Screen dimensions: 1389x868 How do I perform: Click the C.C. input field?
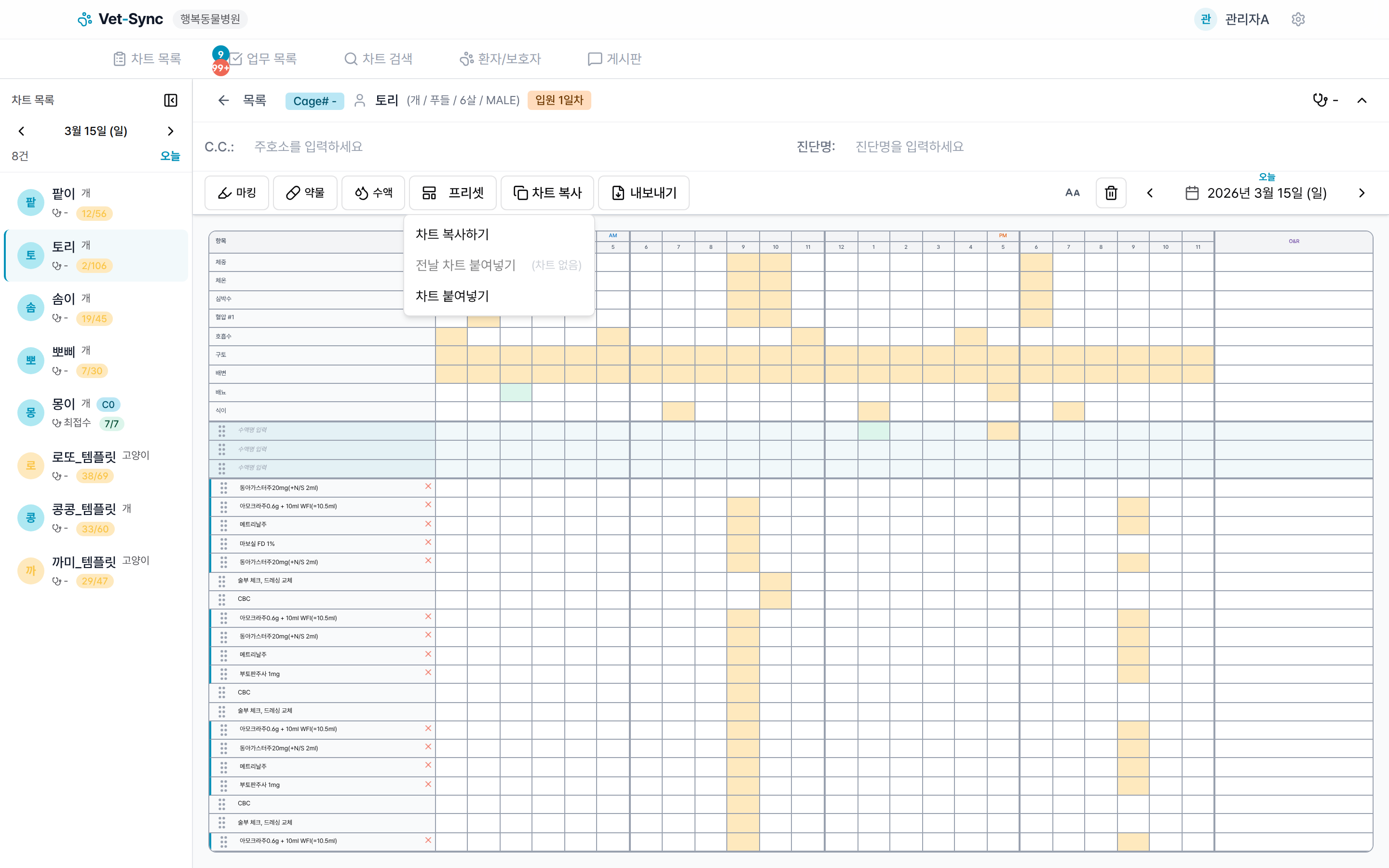pyautogui.click(x=344, y=147)
